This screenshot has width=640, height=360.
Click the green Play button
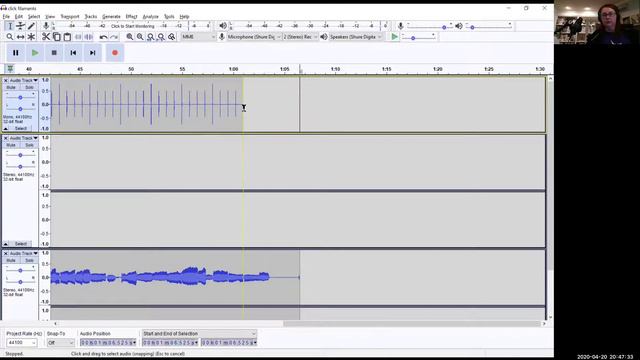click(x=35, y=53)
